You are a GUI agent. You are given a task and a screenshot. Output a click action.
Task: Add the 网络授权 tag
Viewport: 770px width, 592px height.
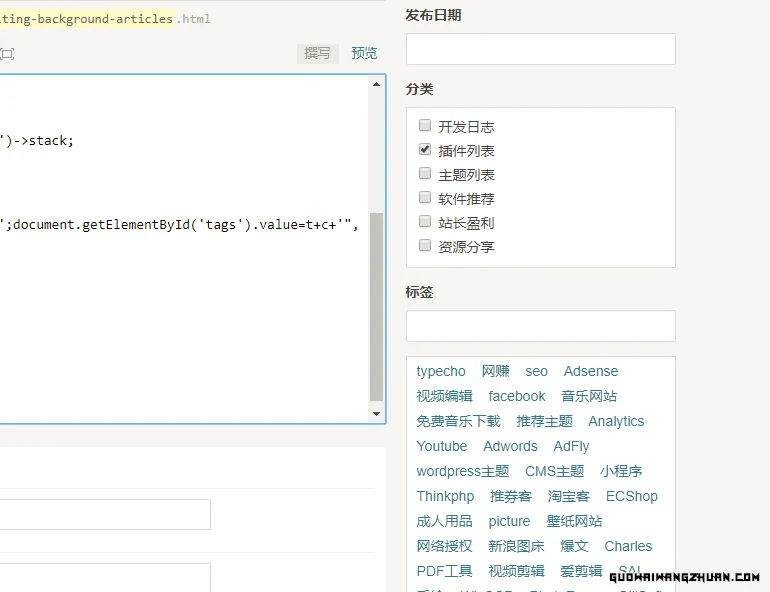tap(444, 546)
